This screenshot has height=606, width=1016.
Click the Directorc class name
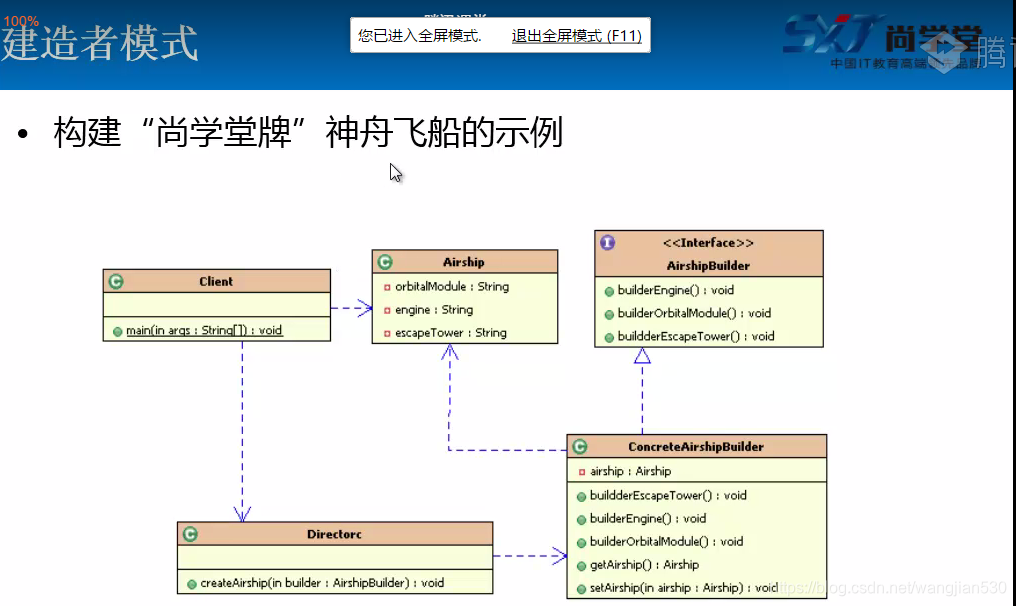[334, 534]
